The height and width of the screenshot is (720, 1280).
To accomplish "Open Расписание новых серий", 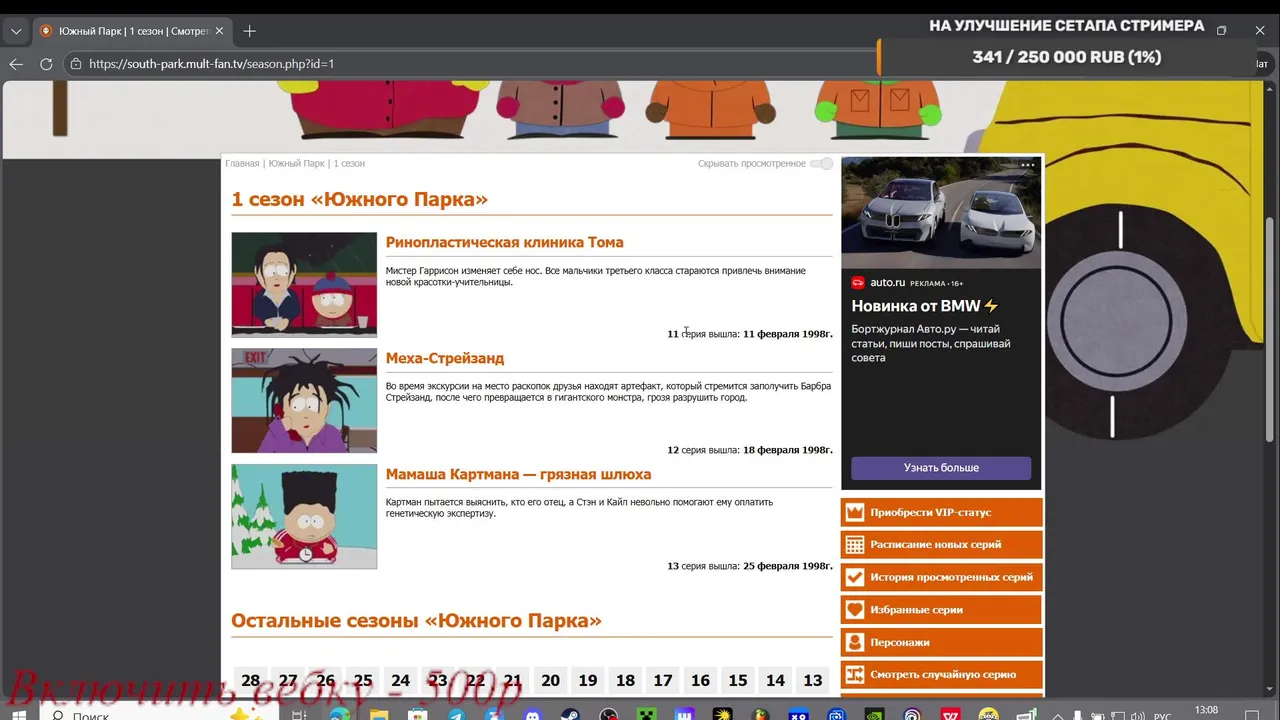I will 942,545.
